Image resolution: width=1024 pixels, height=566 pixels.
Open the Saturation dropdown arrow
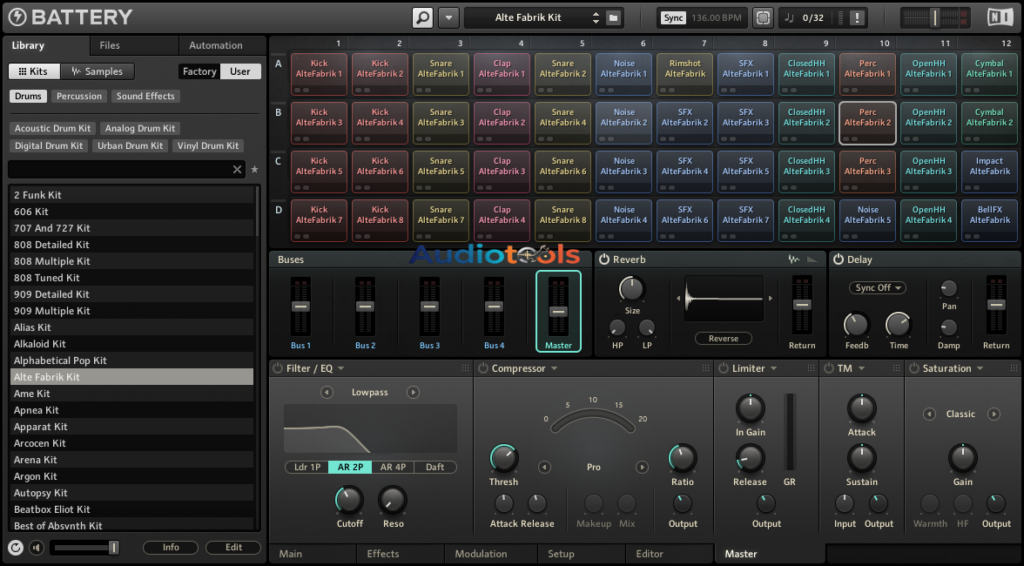(x=980, y=369)
